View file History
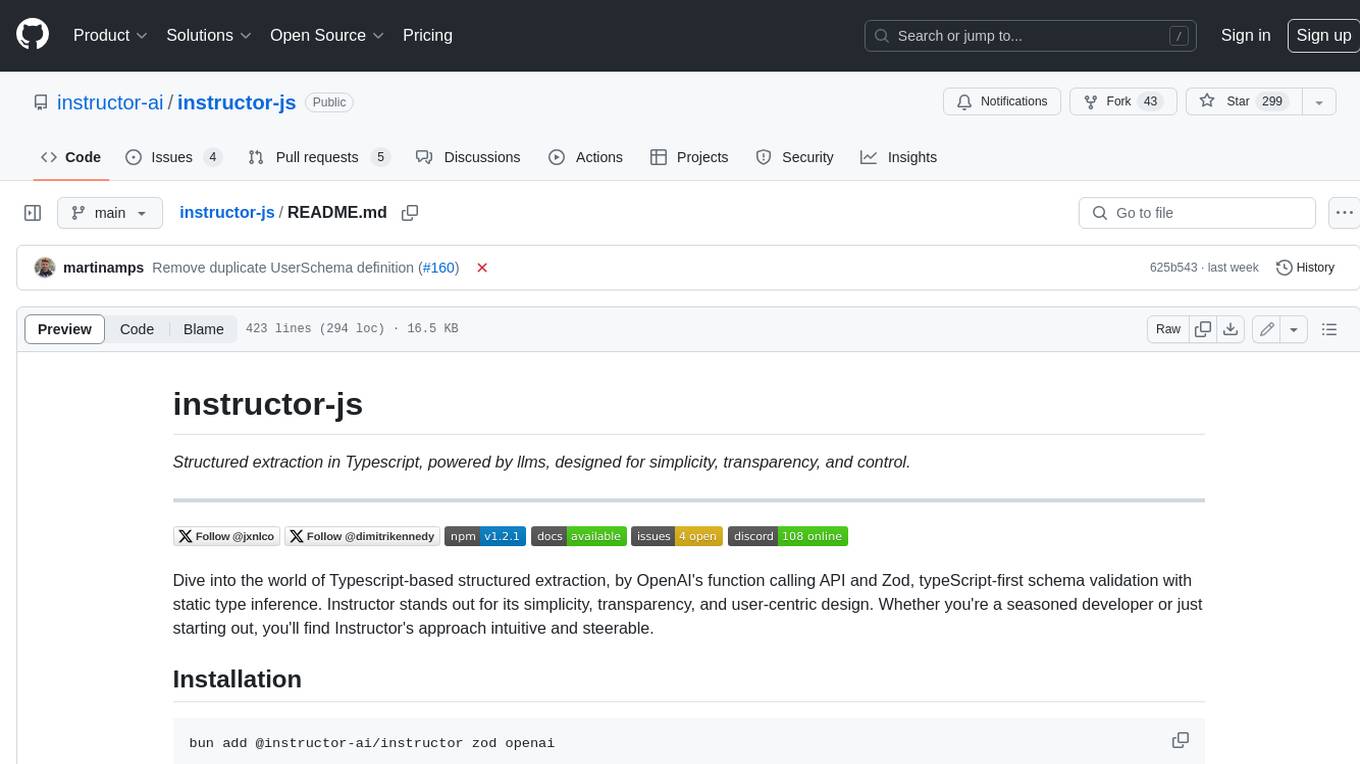Viewport: 1360px width, 764px height. pos(1305,268)
